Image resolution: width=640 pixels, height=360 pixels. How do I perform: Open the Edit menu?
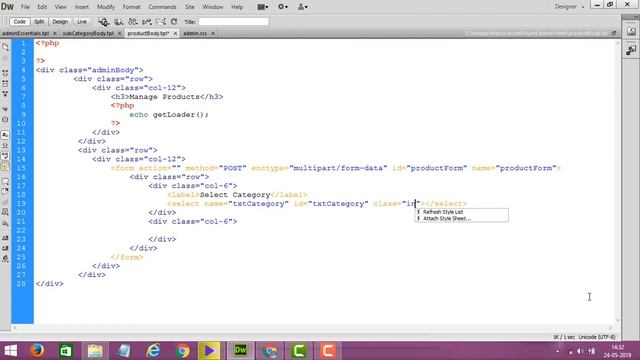tap(42, 7)
